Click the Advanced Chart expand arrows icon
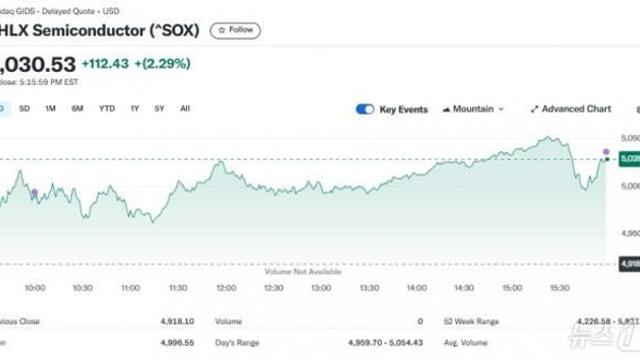 pos(534,109)
